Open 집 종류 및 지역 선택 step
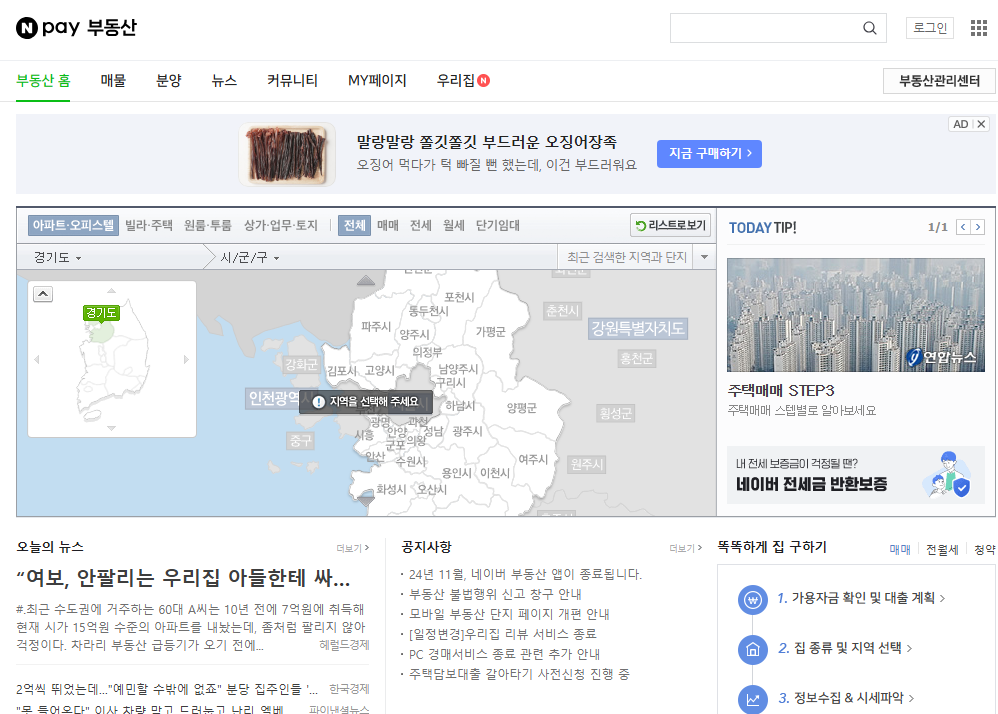This screenshot has width=998, height=714. 845,648
